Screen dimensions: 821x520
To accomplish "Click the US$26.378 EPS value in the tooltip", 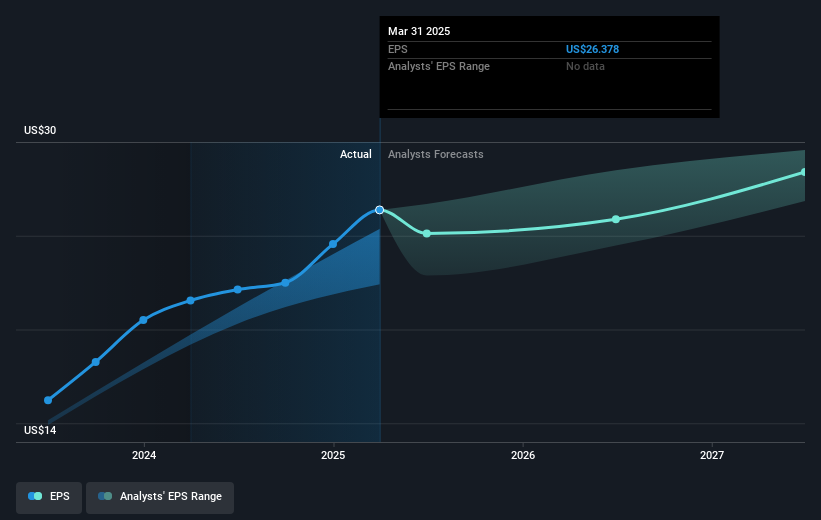I will 592,49.
